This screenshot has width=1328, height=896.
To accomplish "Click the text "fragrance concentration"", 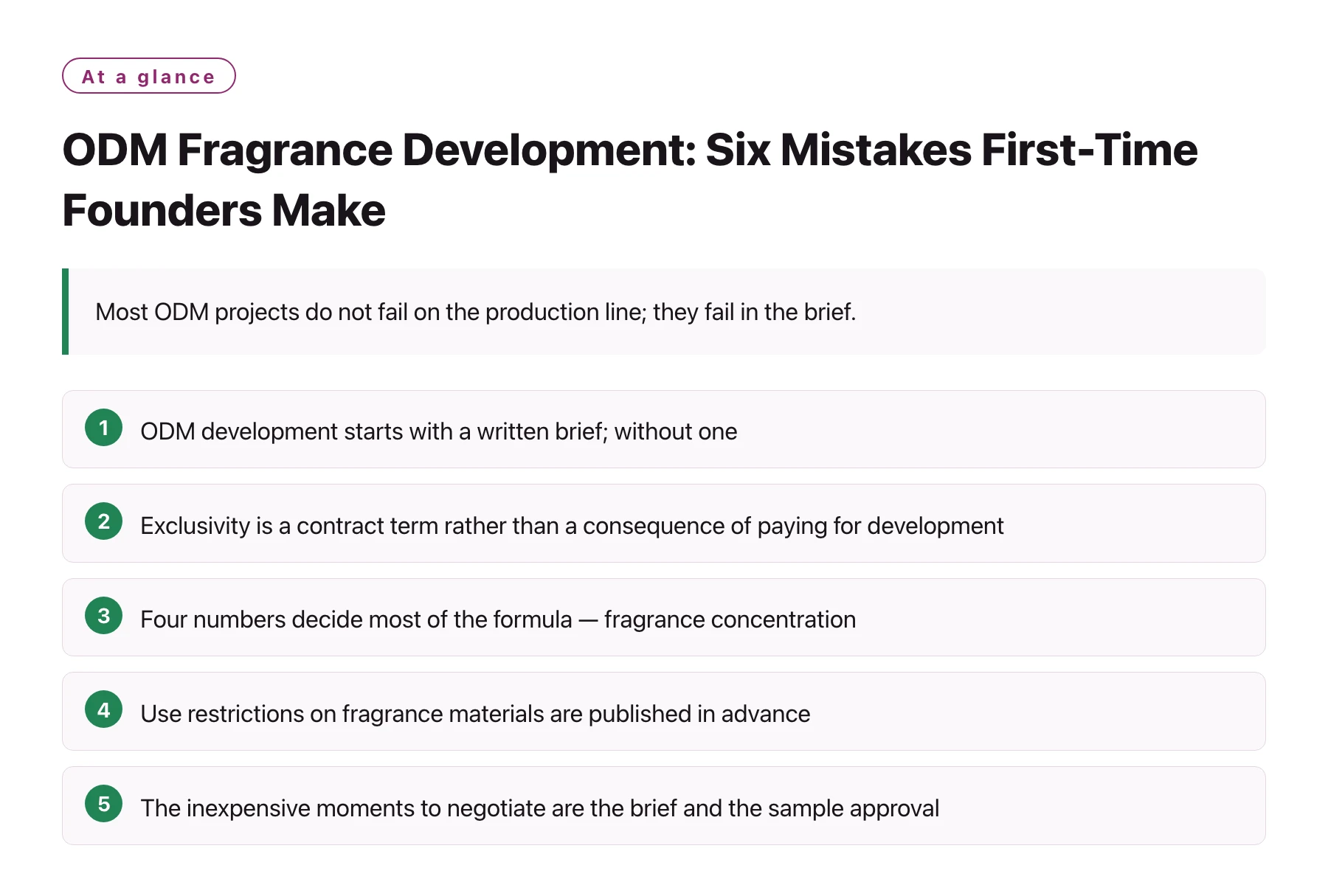I will click(x=730, y=619).
